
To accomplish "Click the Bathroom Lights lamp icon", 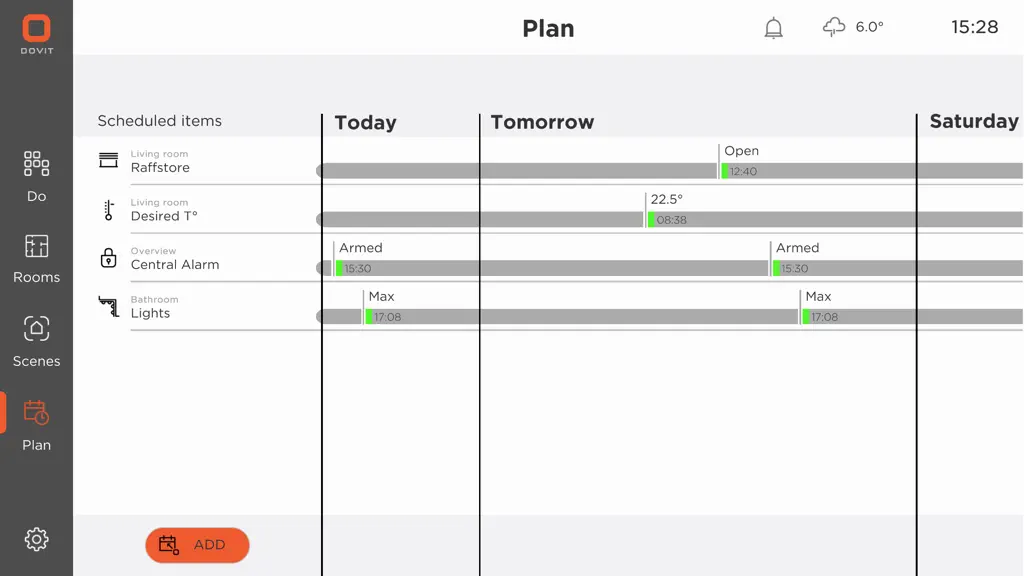I will tap(108, 306).
